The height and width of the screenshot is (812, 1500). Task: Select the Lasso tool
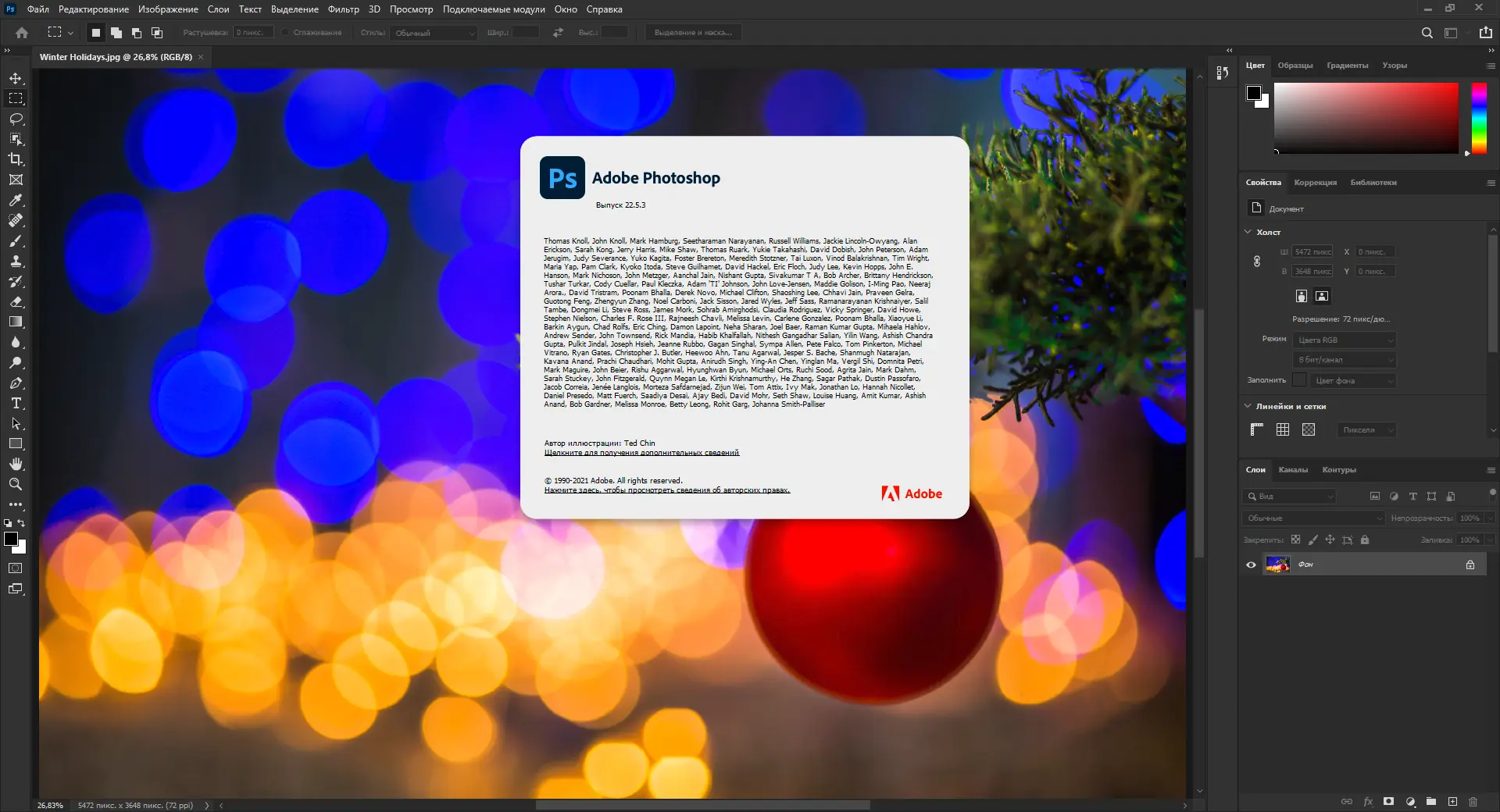point(16,119)
